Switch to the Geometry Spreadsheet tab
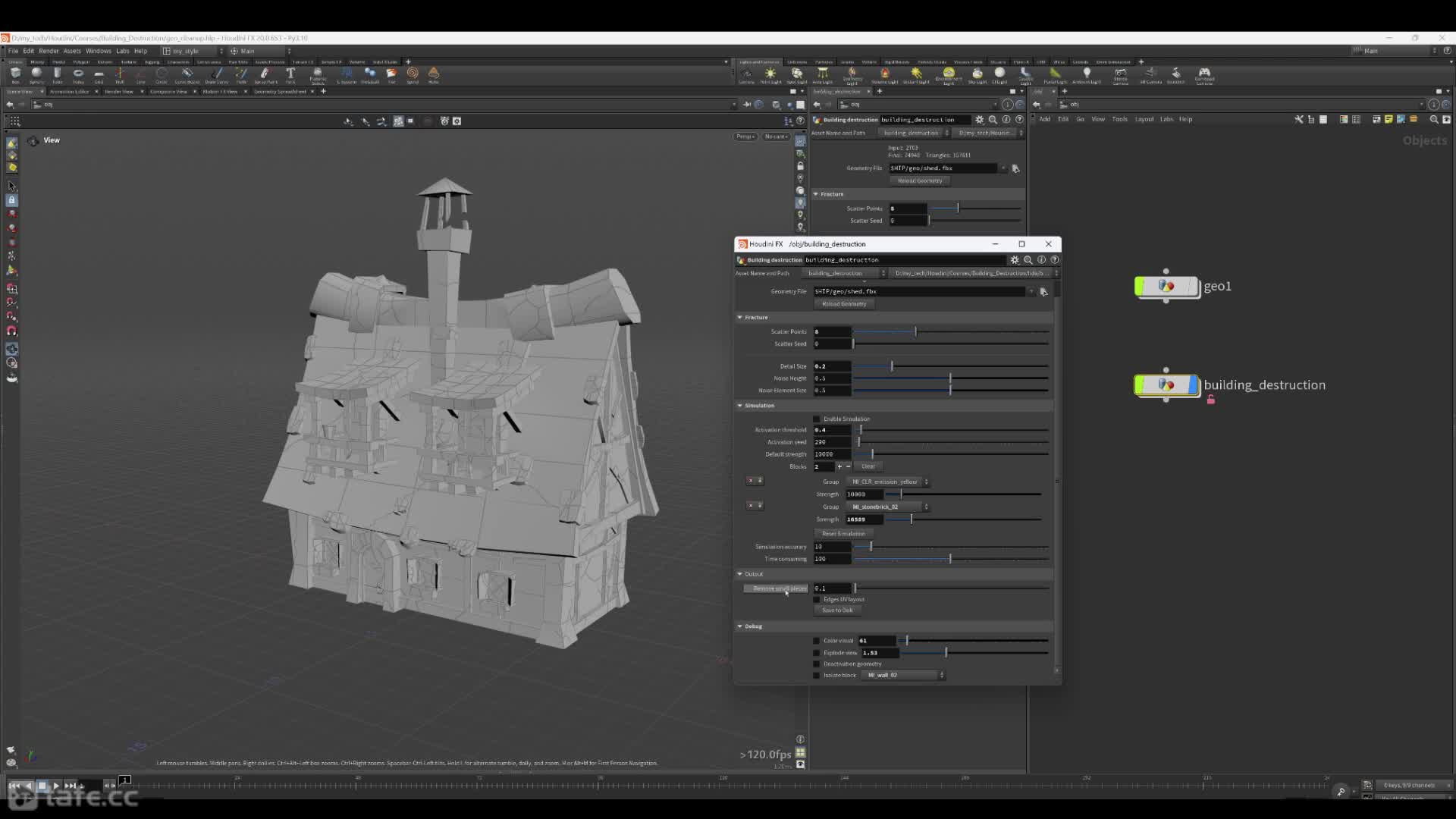This screenshot has height=819, width=1456. (x=280, y=92)
